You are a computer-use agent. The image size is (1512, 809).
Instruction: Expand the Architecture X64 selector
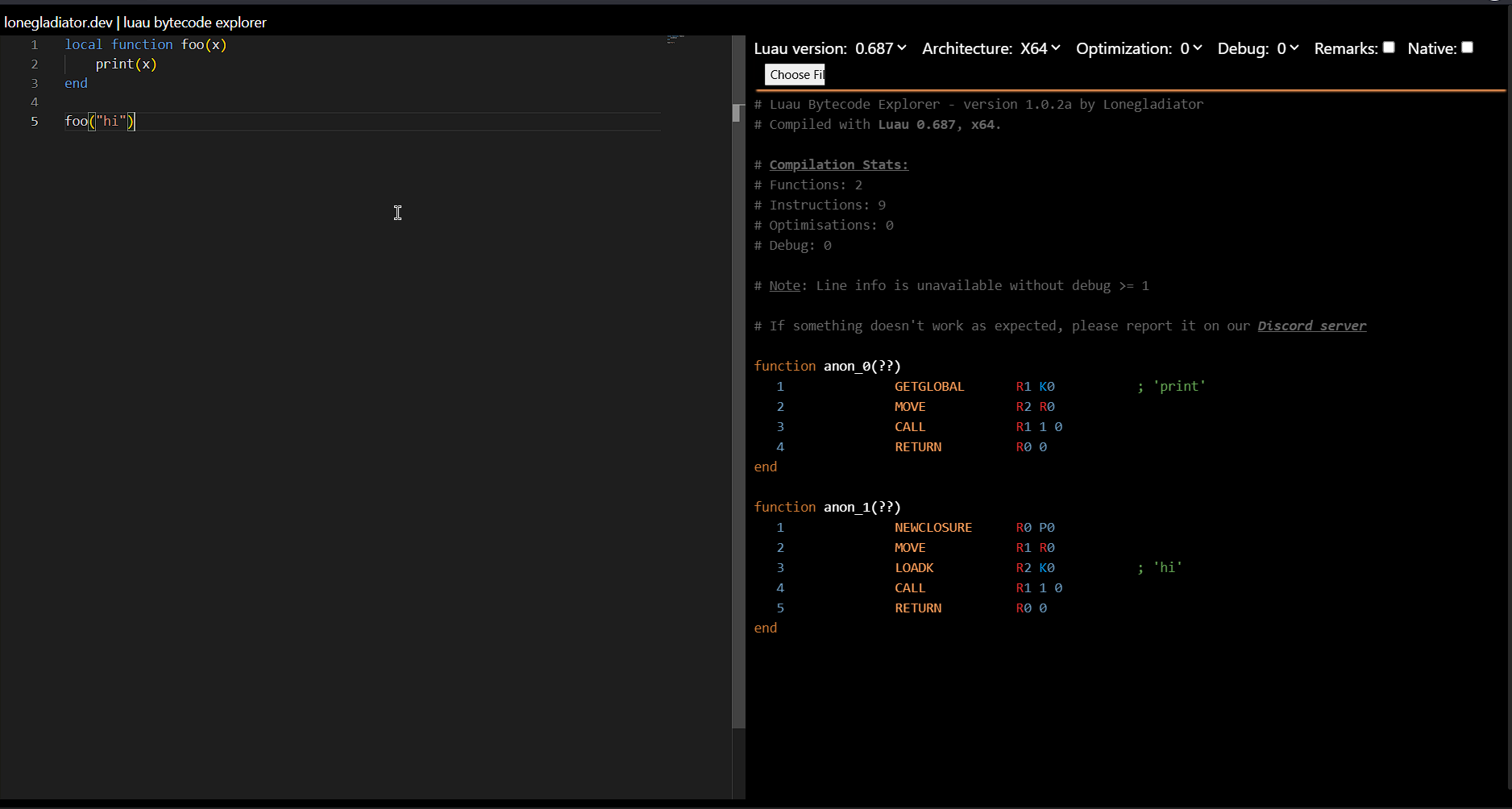coord(1040,49)
